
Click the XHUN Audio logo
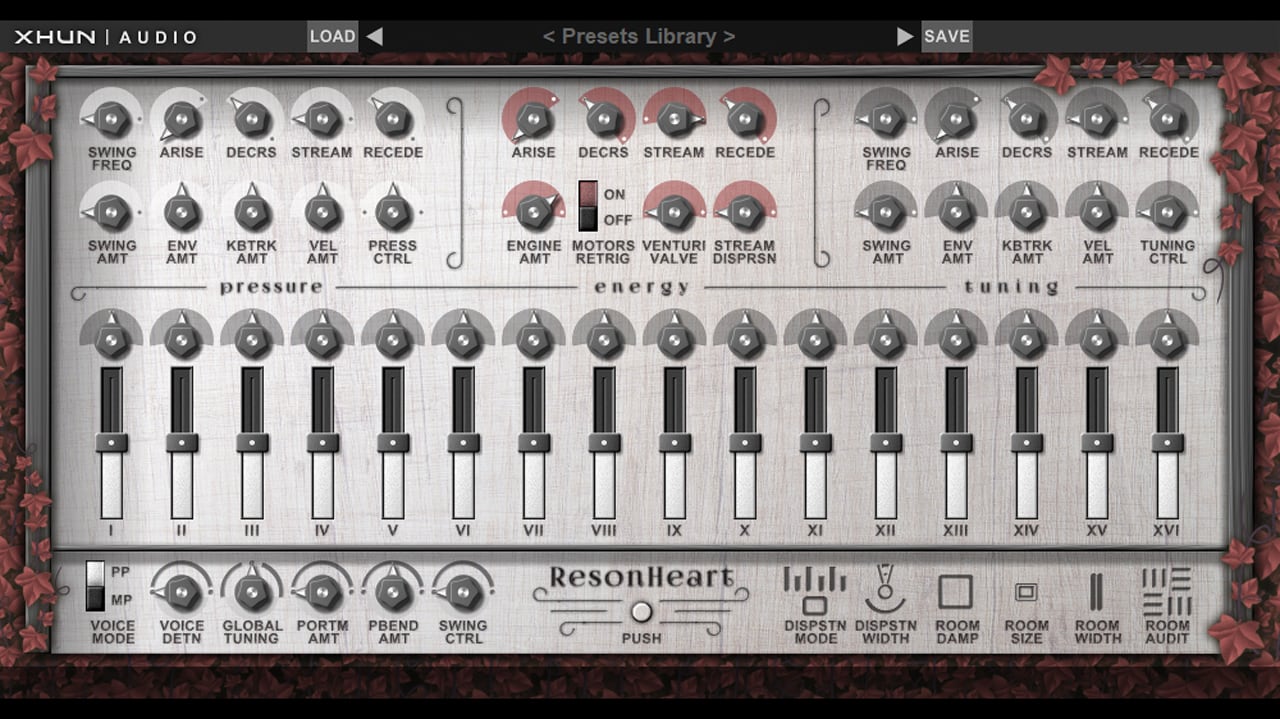105,37
